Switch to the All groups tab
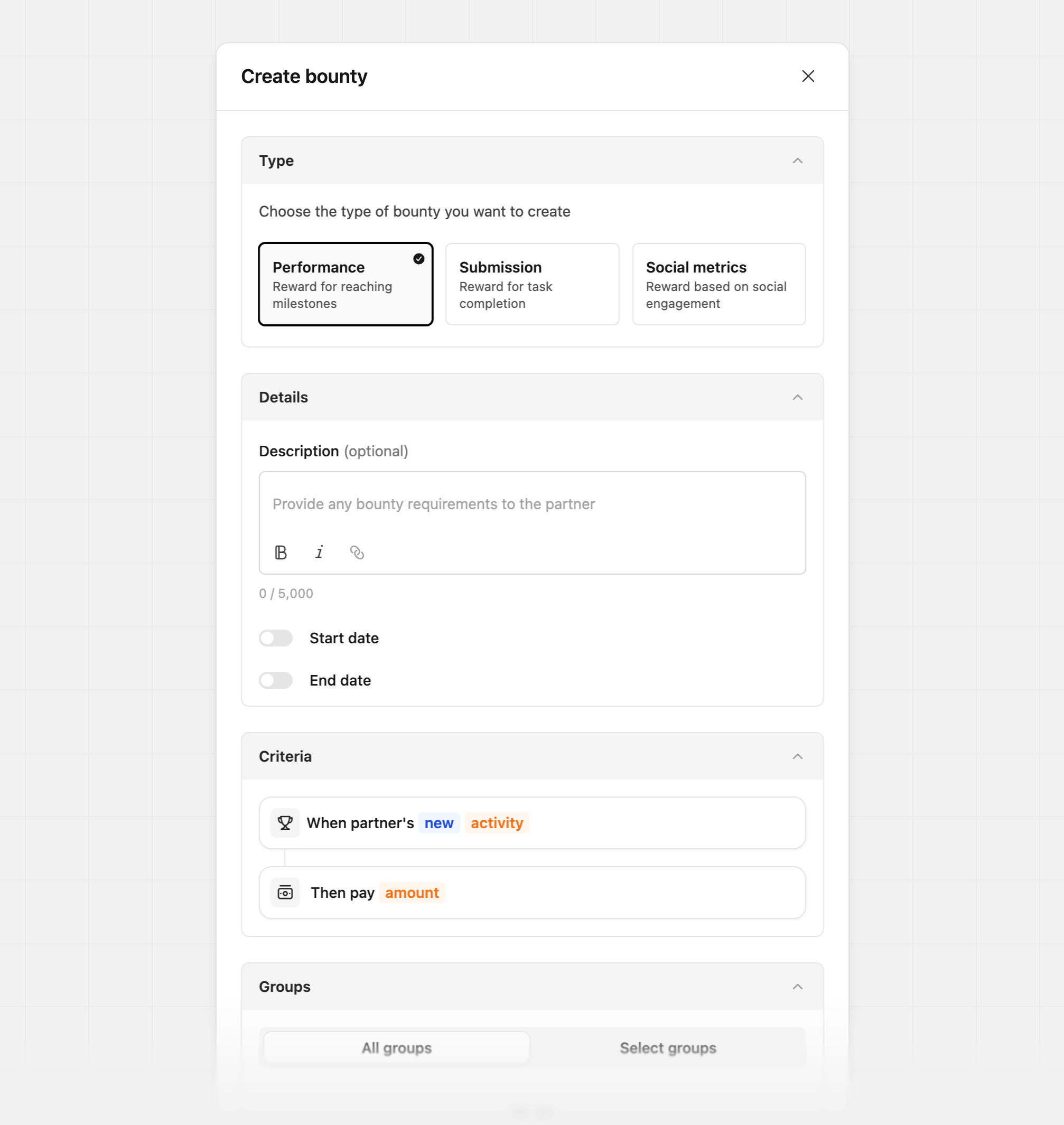The width and height of the screenshot is (1064, 1125). [x=397, y=1048]
